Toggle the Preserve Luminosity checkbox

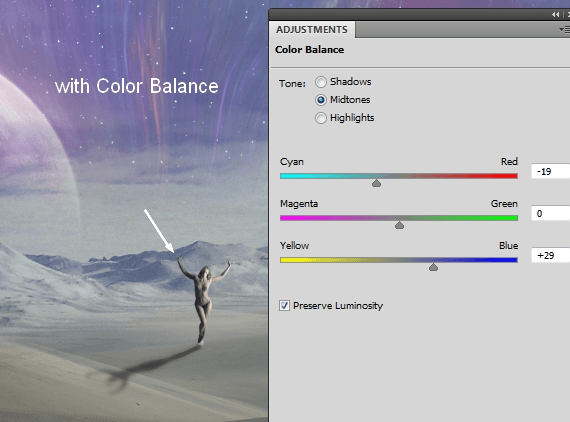point(285,305)
